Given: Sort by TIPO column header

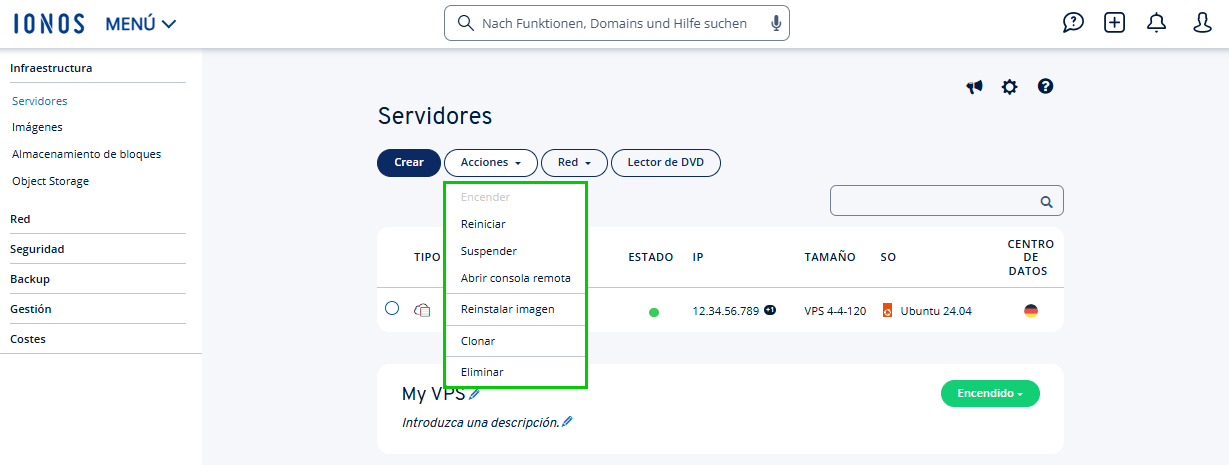Looking at the screenshot, I should click(427, 257).
